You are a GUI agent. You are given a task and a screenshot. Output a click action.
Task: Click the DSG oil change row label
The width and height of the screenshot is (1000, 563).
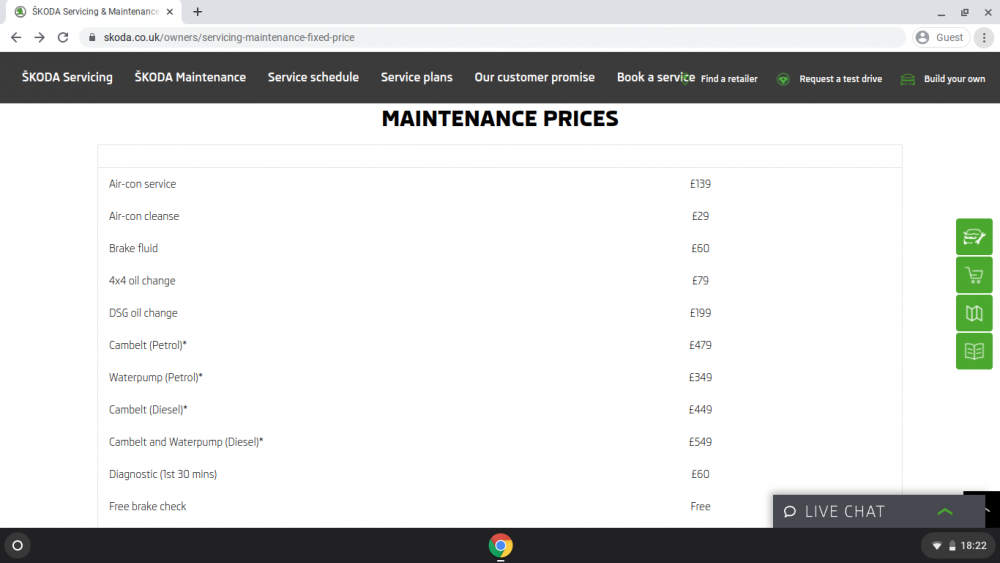pos(143,313)
